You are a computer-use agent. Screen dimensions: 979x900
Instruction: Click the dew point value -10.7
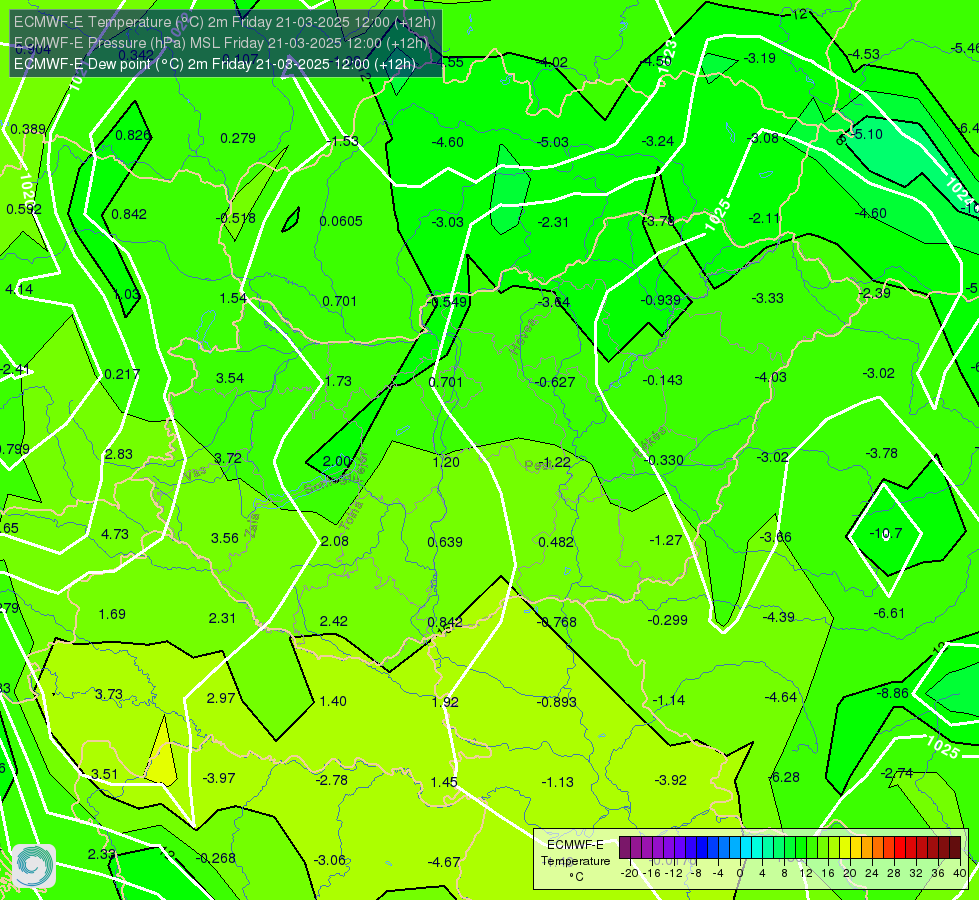pyautogui.click(x=886, y=533)
